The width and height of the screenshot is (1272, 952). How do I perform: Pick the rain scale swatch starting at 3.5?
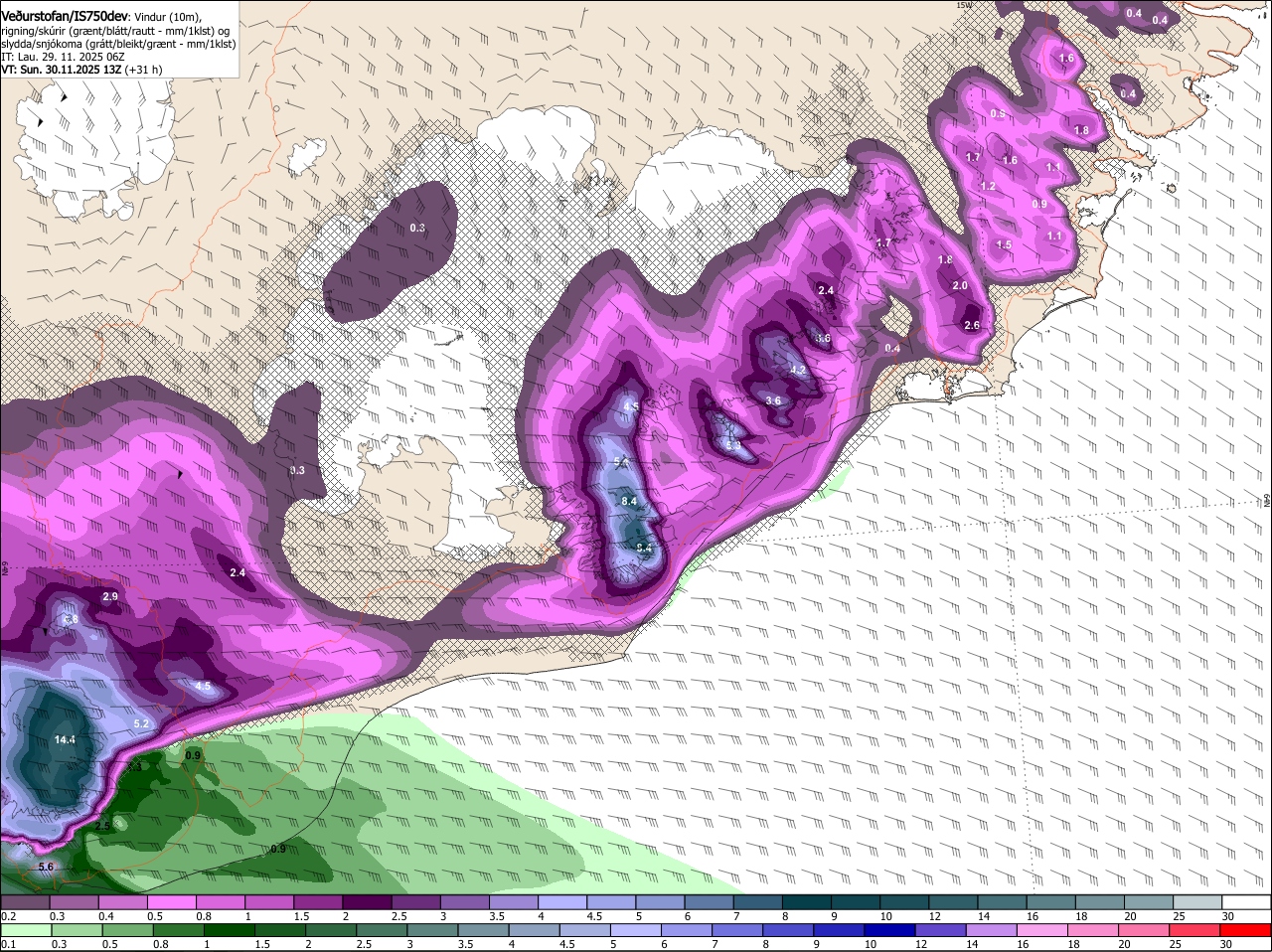[484, 930]
